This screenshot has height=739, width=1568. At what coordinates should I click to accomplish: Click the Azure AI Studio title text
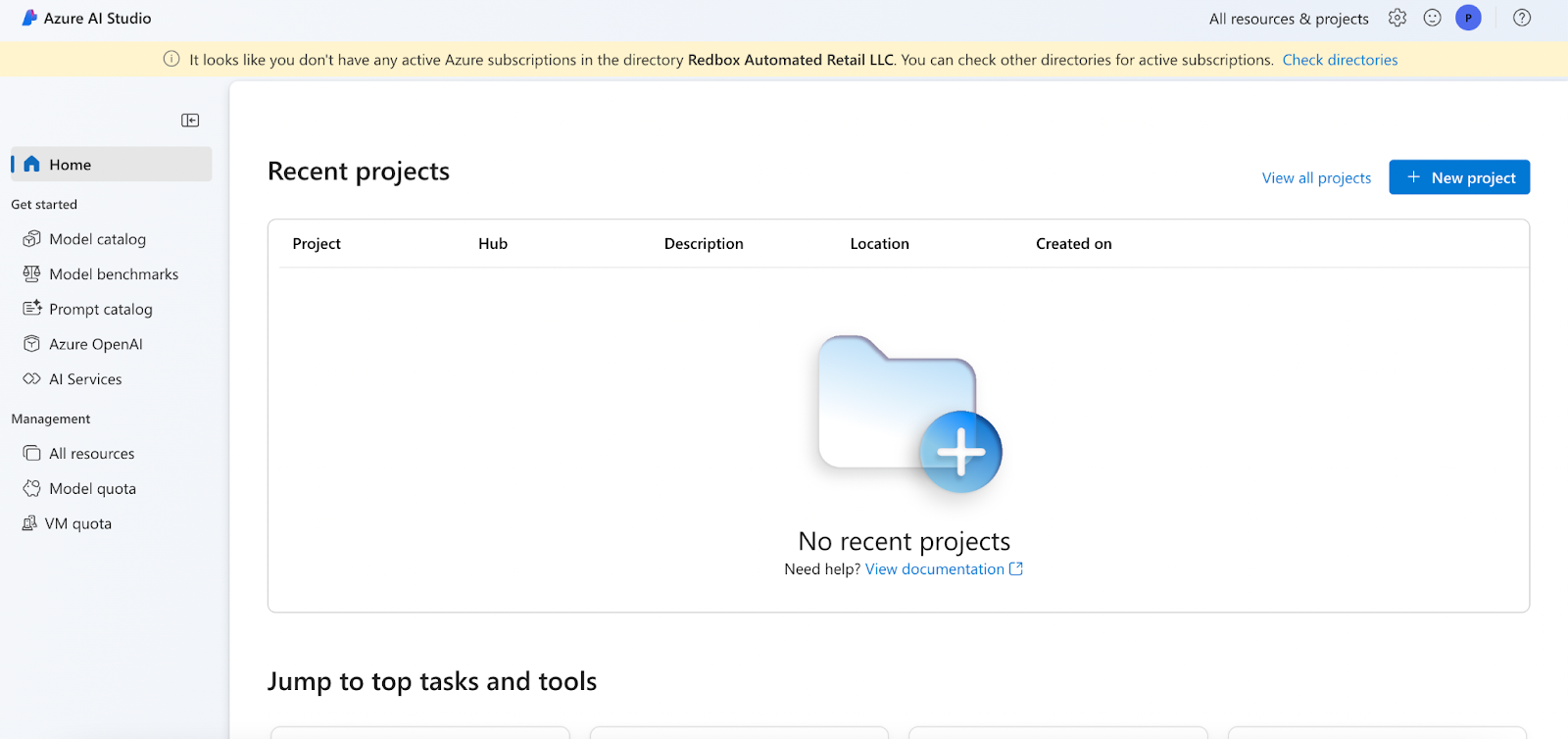point(98,19)
